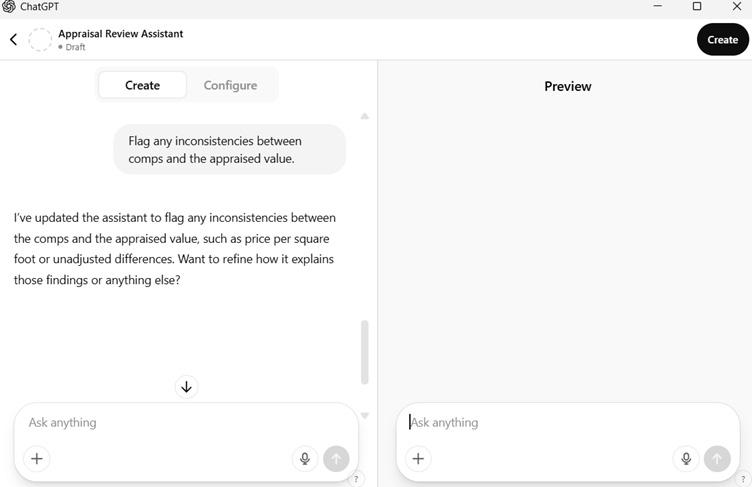Open the help question mark icon

(x=357, y=479)
